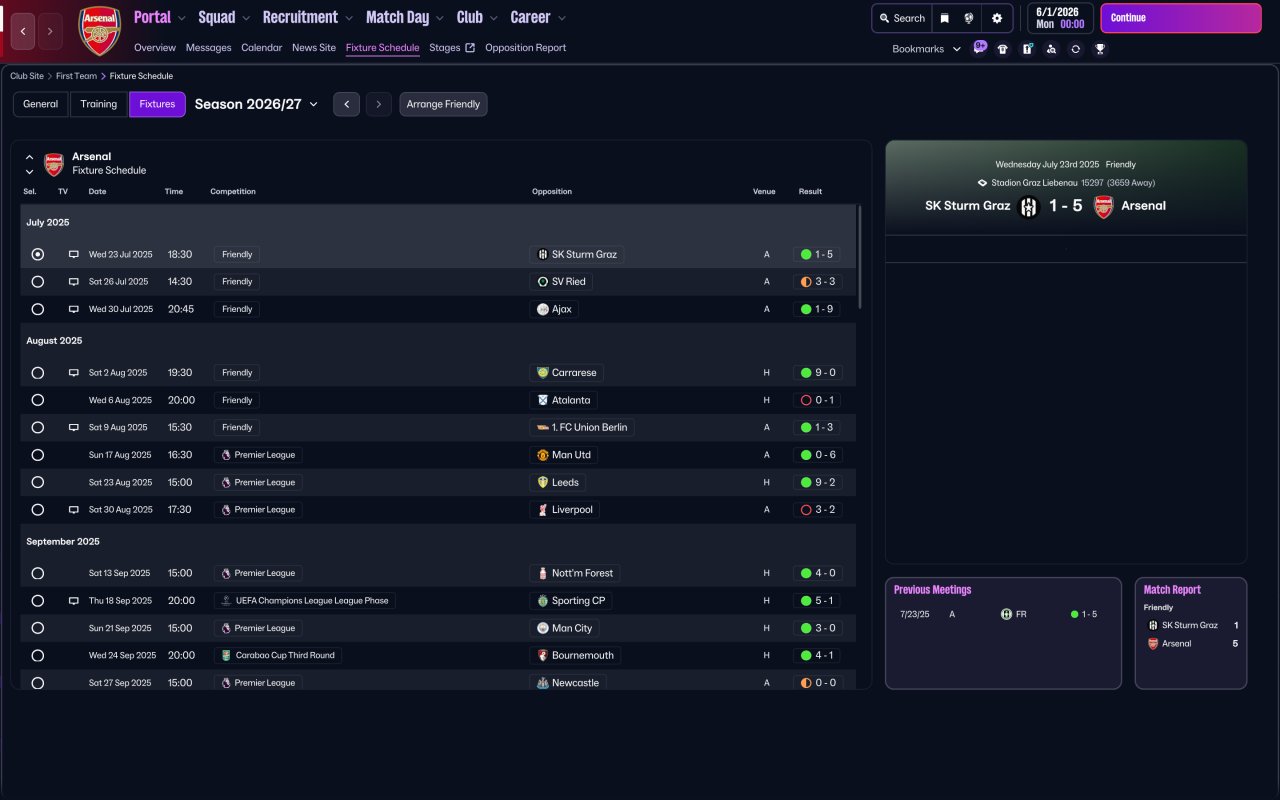Open the News Site sub-tab
Screen dimensions: 1280x800
point(314,48)
